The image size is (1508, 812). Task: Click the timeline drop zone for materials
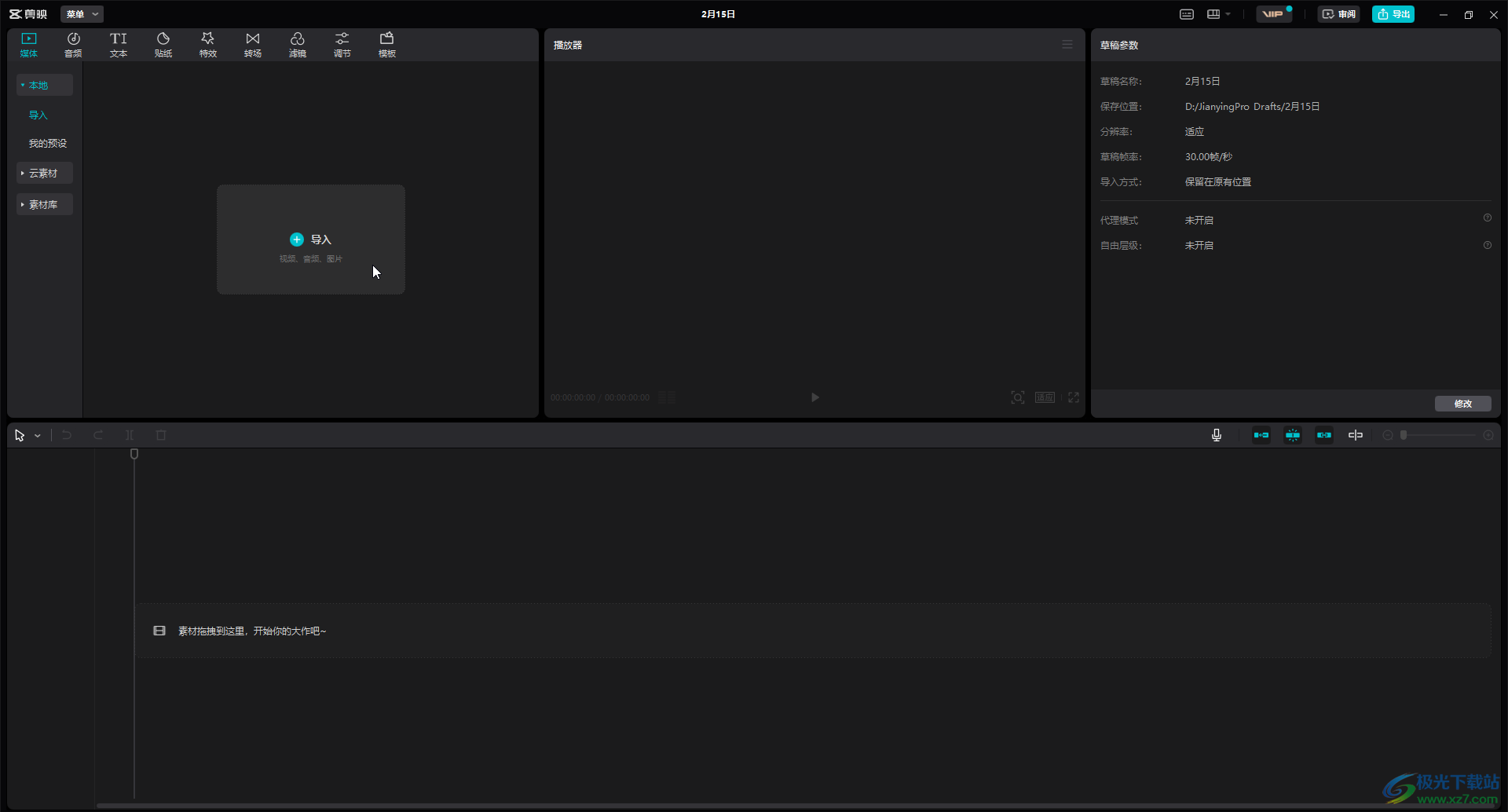click(813, 631)
